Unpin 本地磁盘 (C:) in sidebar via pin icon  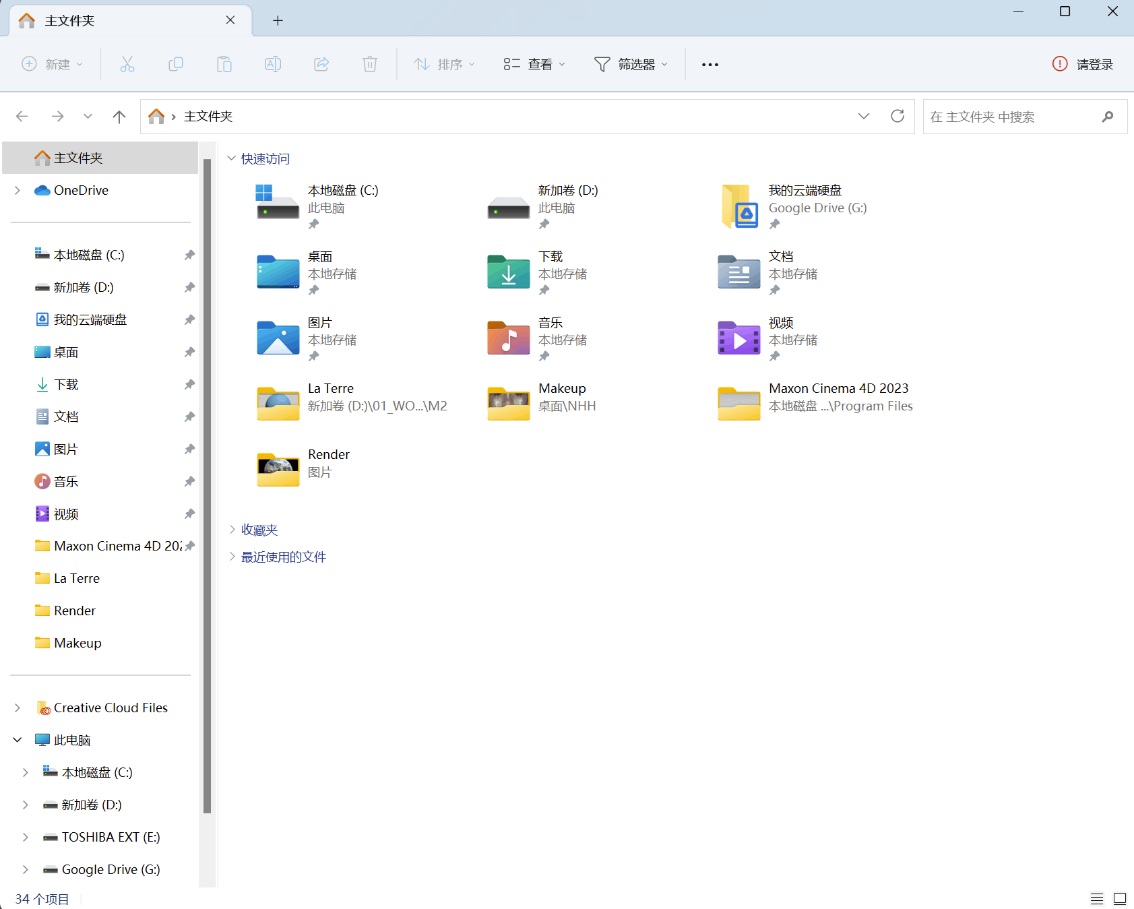pos(189,255)
